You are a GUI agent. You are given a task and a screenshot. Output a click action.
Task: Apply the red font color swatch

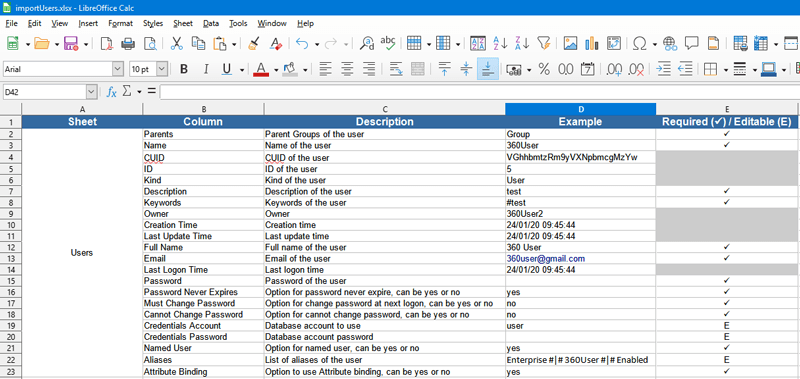pyautogui.click(x=261, y=69)
